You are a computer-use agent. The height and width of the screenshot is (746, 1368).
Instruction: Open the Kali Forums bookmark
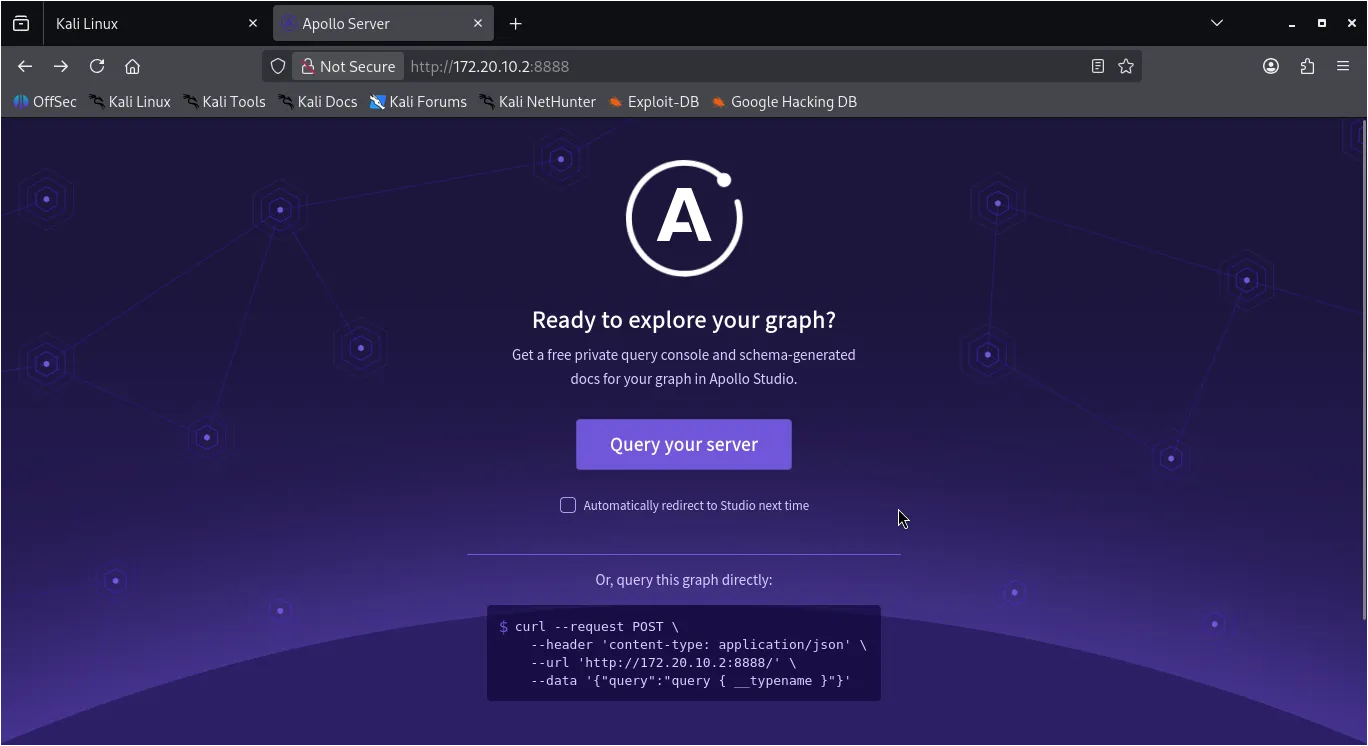pyautogui.click(x=418, y=101)
